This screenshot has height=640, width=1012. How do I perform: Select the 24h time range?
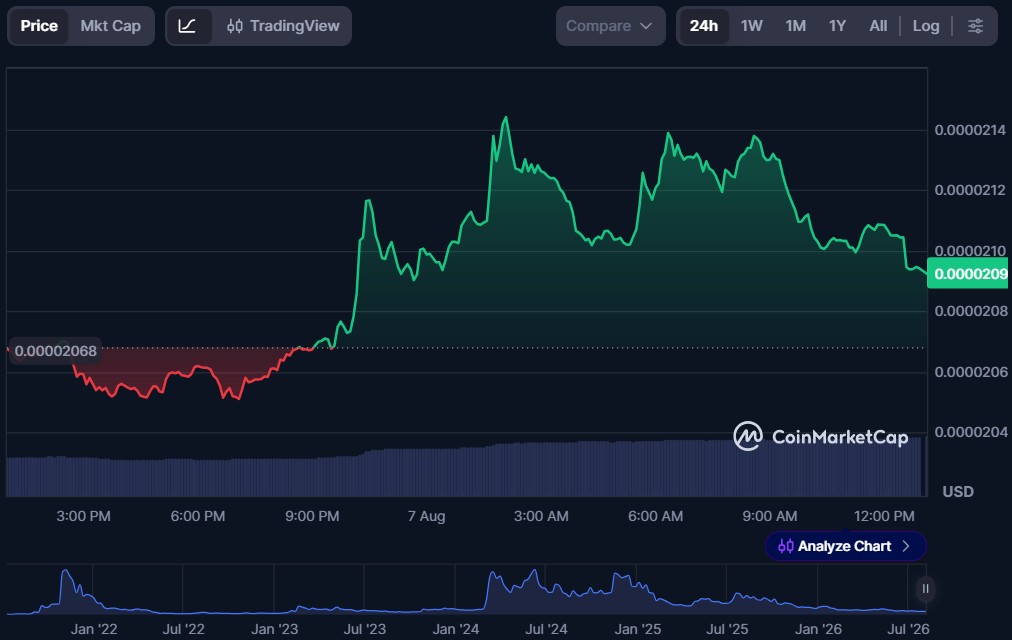coord(703,26)
